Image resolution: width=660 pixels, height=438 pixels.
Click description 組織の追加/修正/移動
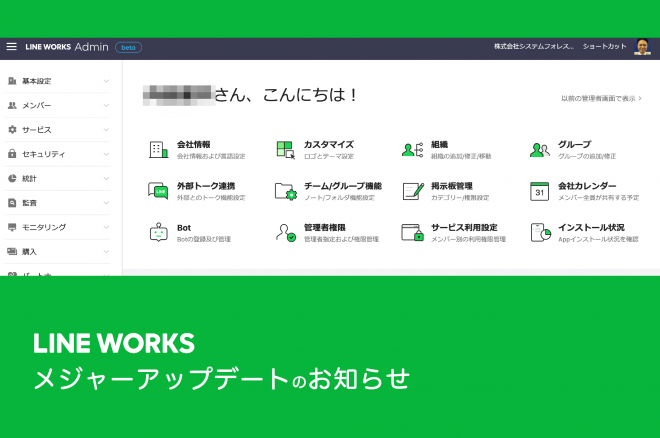[x=461, y=157]
